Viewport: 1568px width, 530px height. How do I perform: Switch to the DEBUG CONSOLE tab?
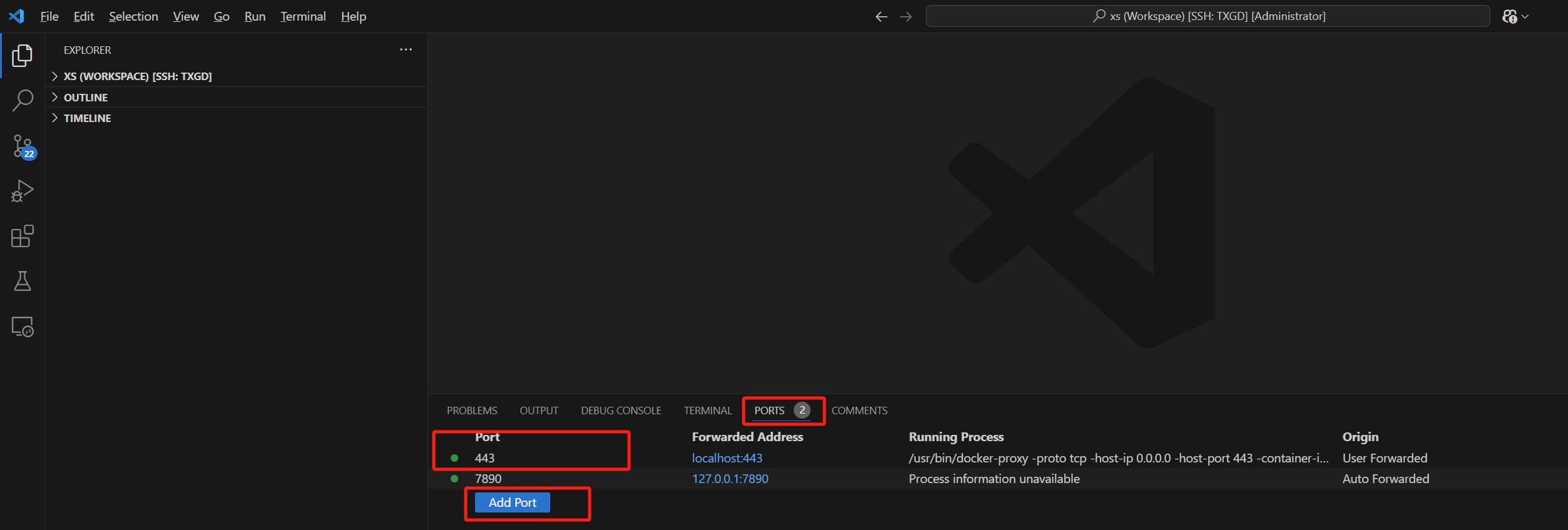(621, 410)
